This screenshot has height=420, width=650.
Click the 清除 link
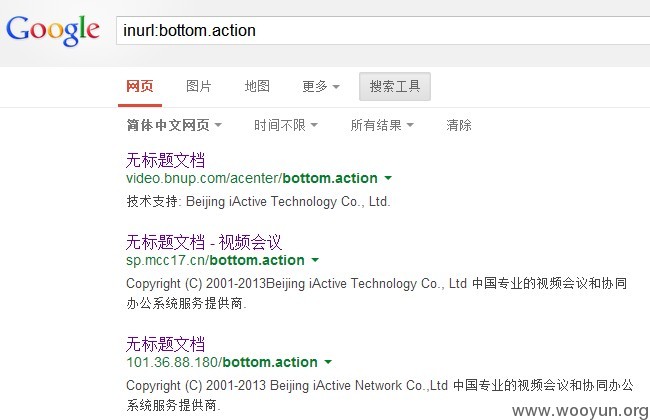pyautogui.click(x=459, y=125)
